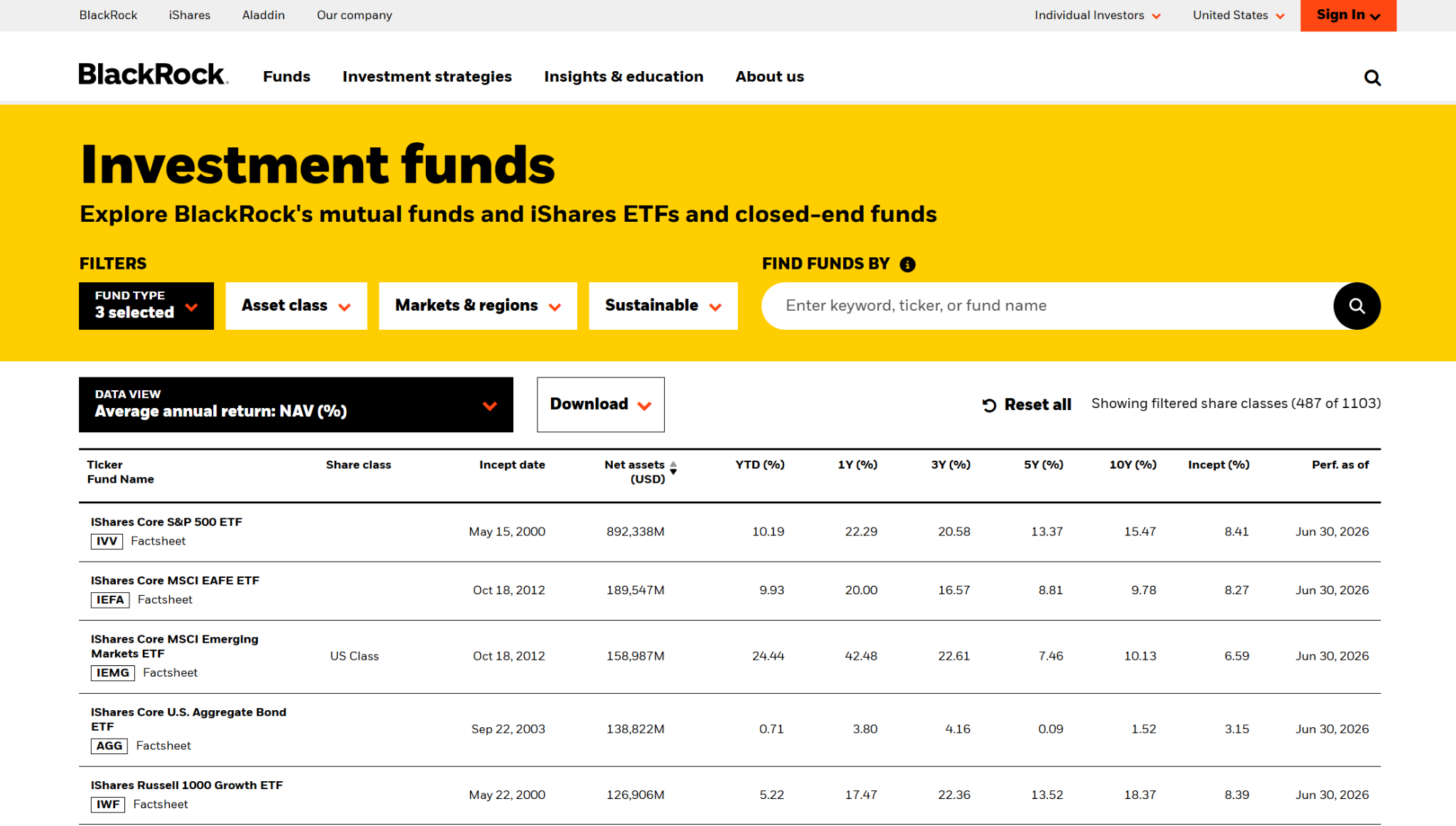Click the 892,338M net assets value
Viewport: 1456px width, 826px height.
pos(635,532)
